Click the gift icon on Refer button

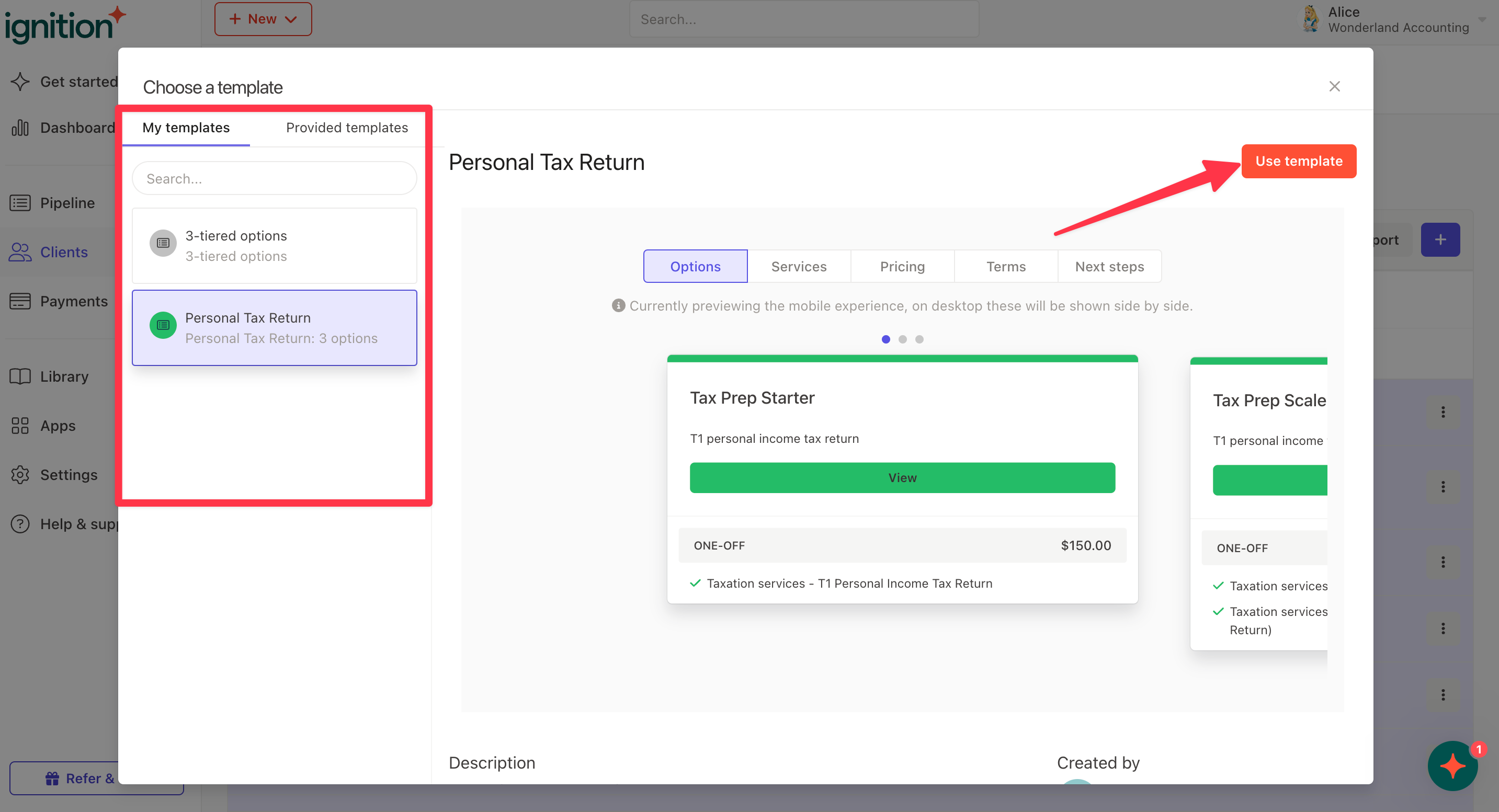click(x=52, y=778)
